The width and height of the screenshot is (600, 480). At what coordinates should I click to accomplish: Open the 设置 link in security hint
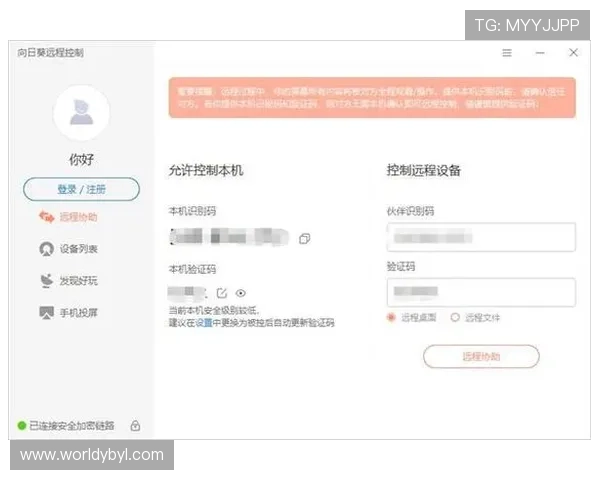[x=204, y=323]
